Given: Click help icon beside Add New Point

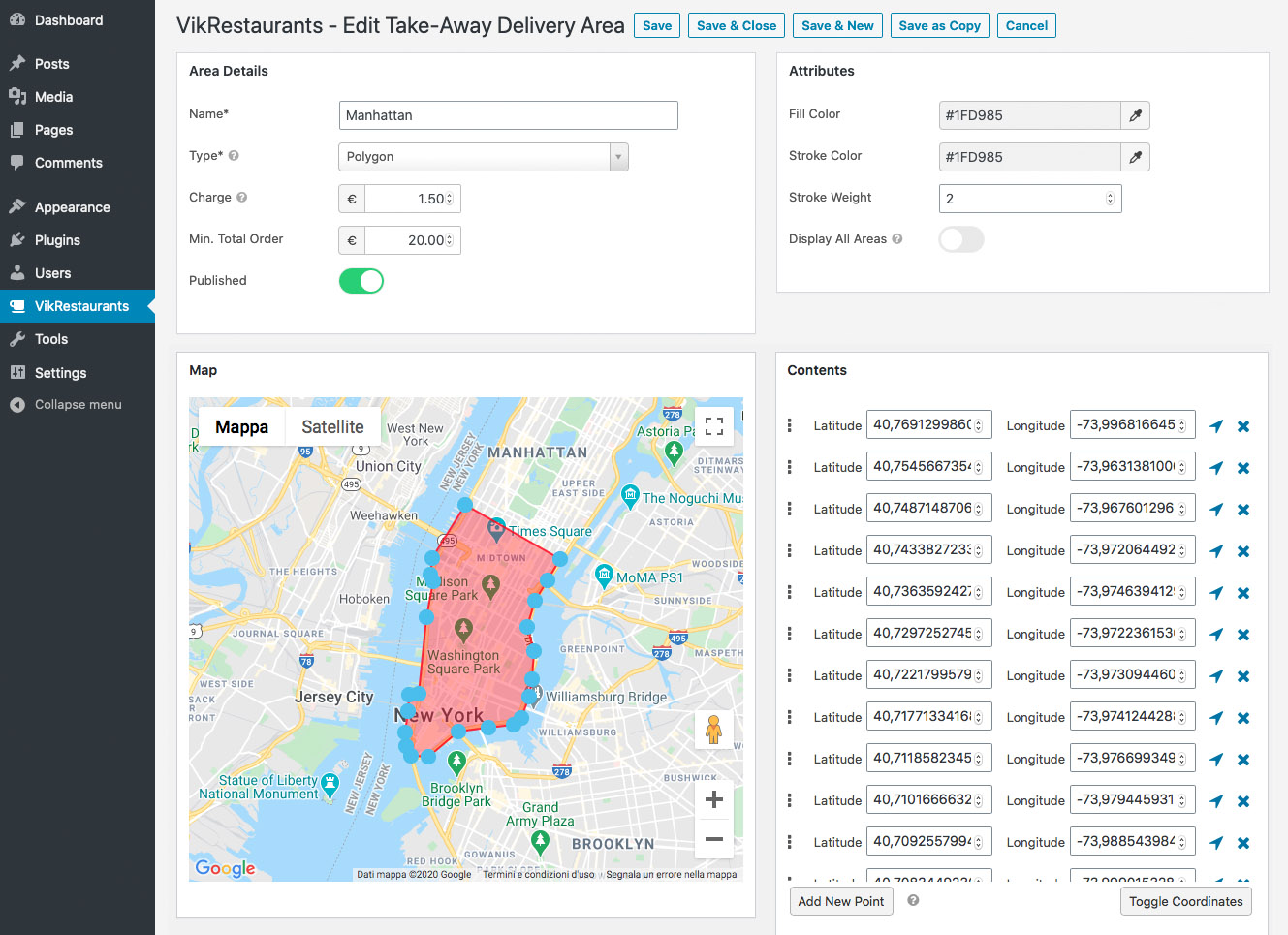Looking at the screenshot, I should (x=913, y=900).
